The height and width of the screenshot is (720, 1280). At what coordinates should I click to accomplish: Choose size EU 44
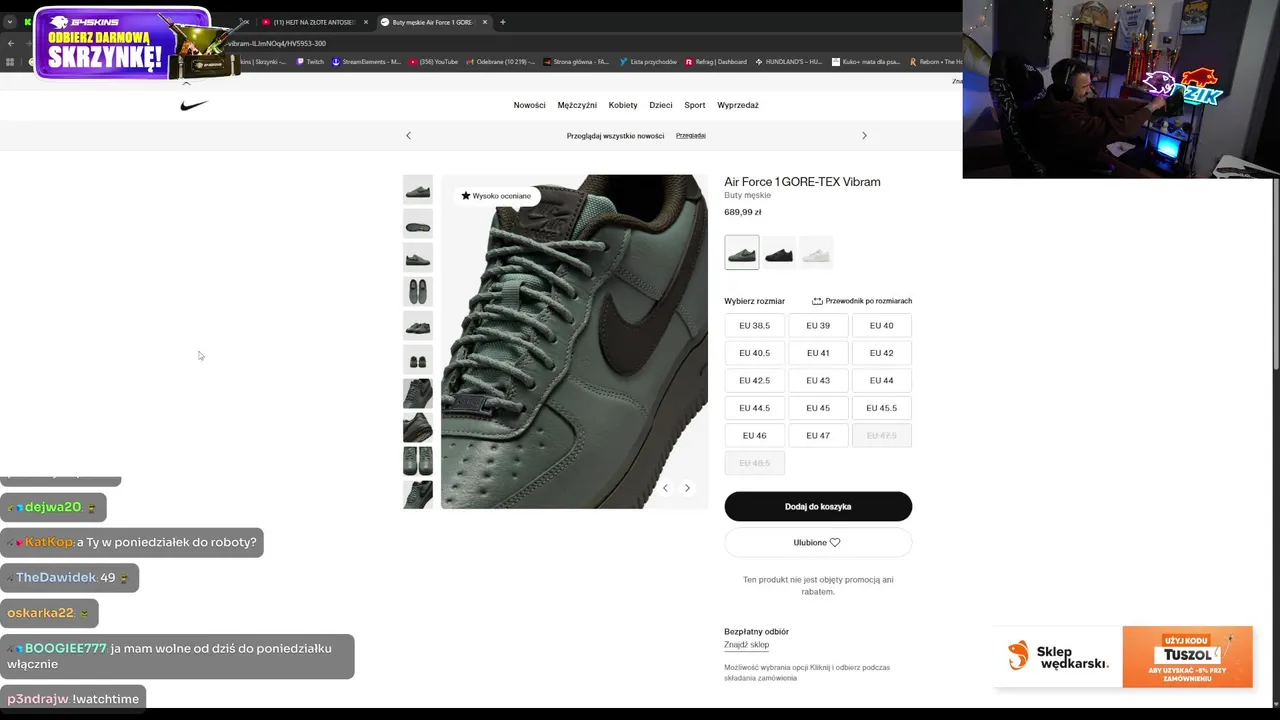pos(881,380)
